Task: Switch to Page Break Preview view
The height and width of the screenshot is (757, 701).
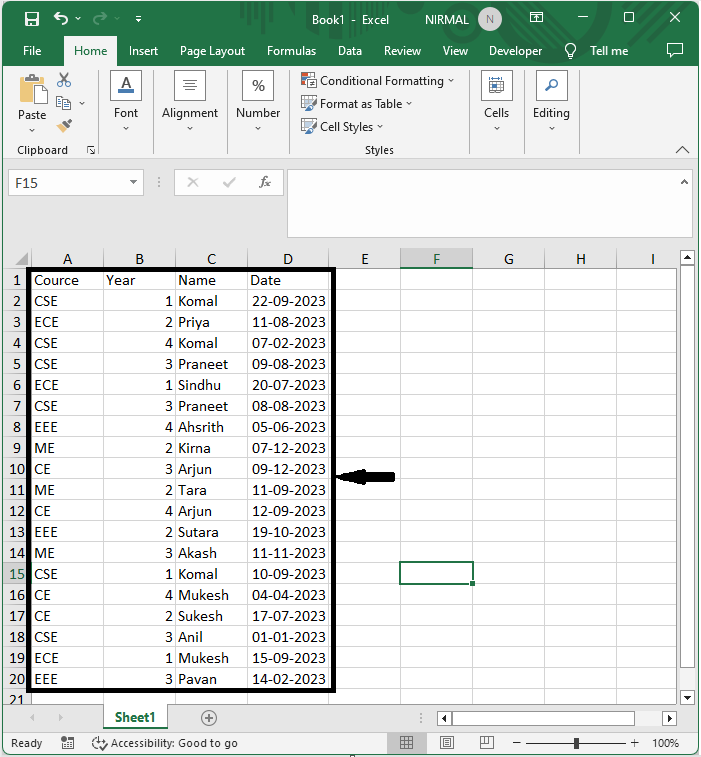Action: tap(486, 743)
